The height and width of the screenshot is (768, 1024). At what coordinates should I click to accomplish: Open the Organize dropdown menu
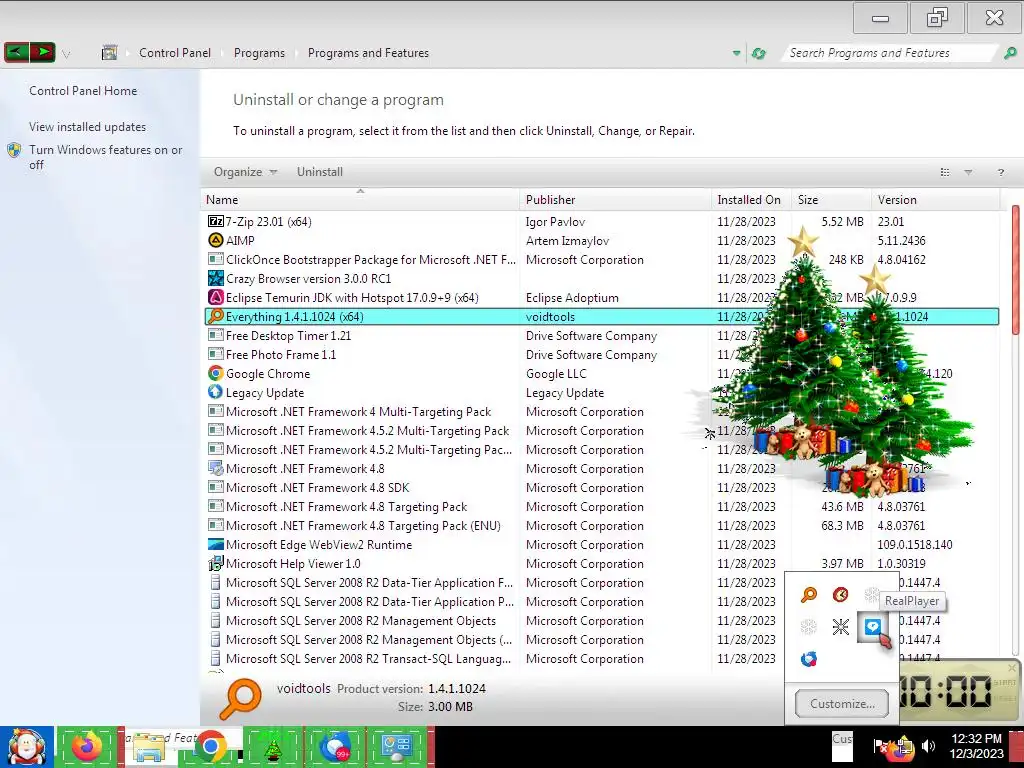point(246,172)
